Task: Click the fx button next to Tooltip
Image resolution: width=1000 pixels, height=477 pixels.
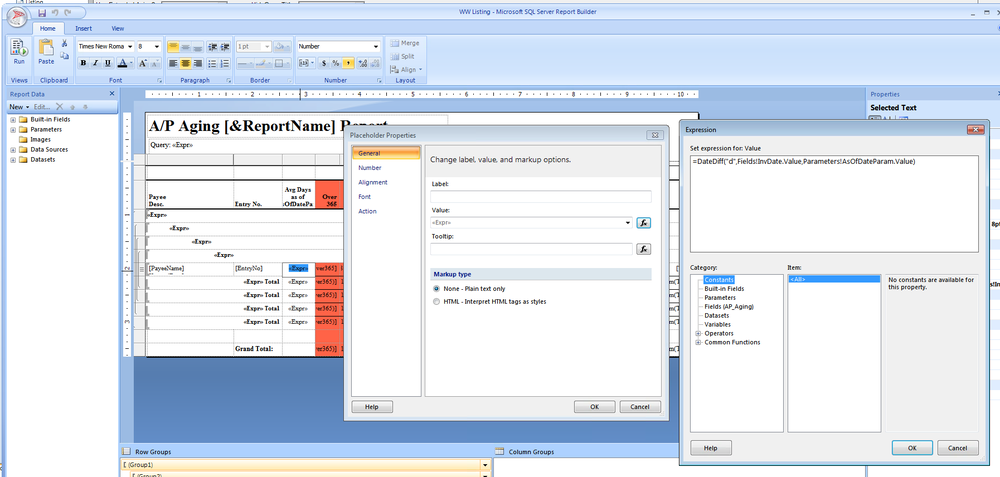Action: 644,249
